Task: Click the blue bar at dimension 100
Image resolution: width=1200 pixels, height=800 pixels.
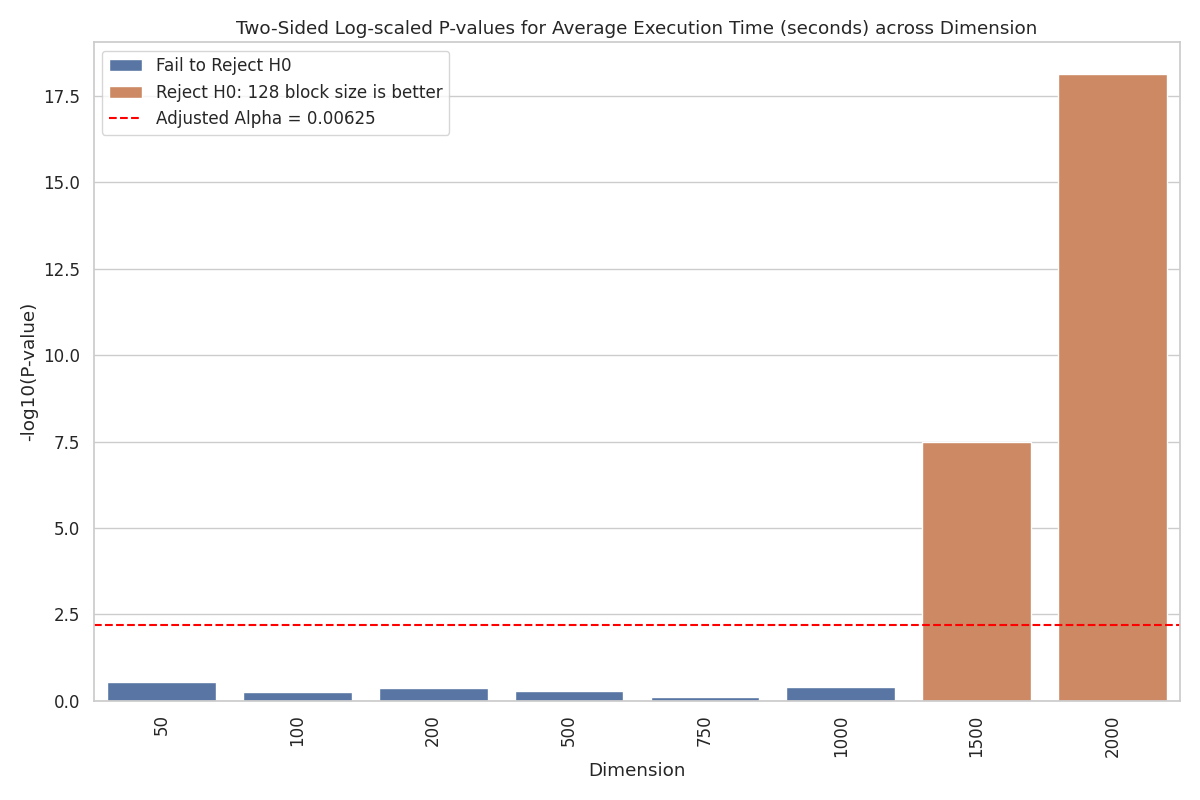Action: click(300, 698)
